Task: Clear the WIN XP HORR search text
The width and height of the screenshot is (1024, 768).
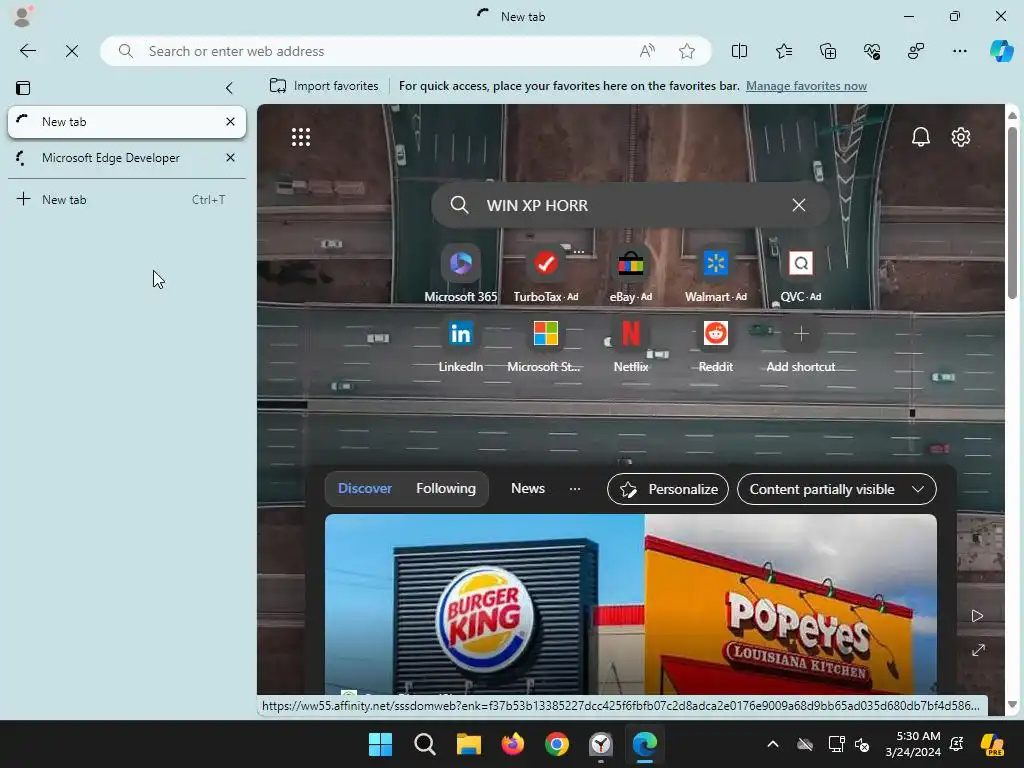Action: tap(799, 205)
